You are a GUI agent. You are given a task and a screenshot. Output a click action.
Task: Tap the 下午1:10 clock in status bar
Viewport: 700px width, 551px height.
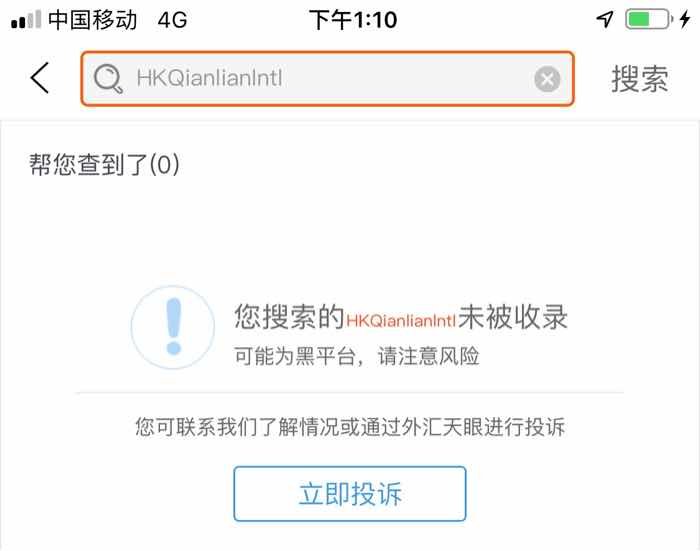[x=353, y=20]
